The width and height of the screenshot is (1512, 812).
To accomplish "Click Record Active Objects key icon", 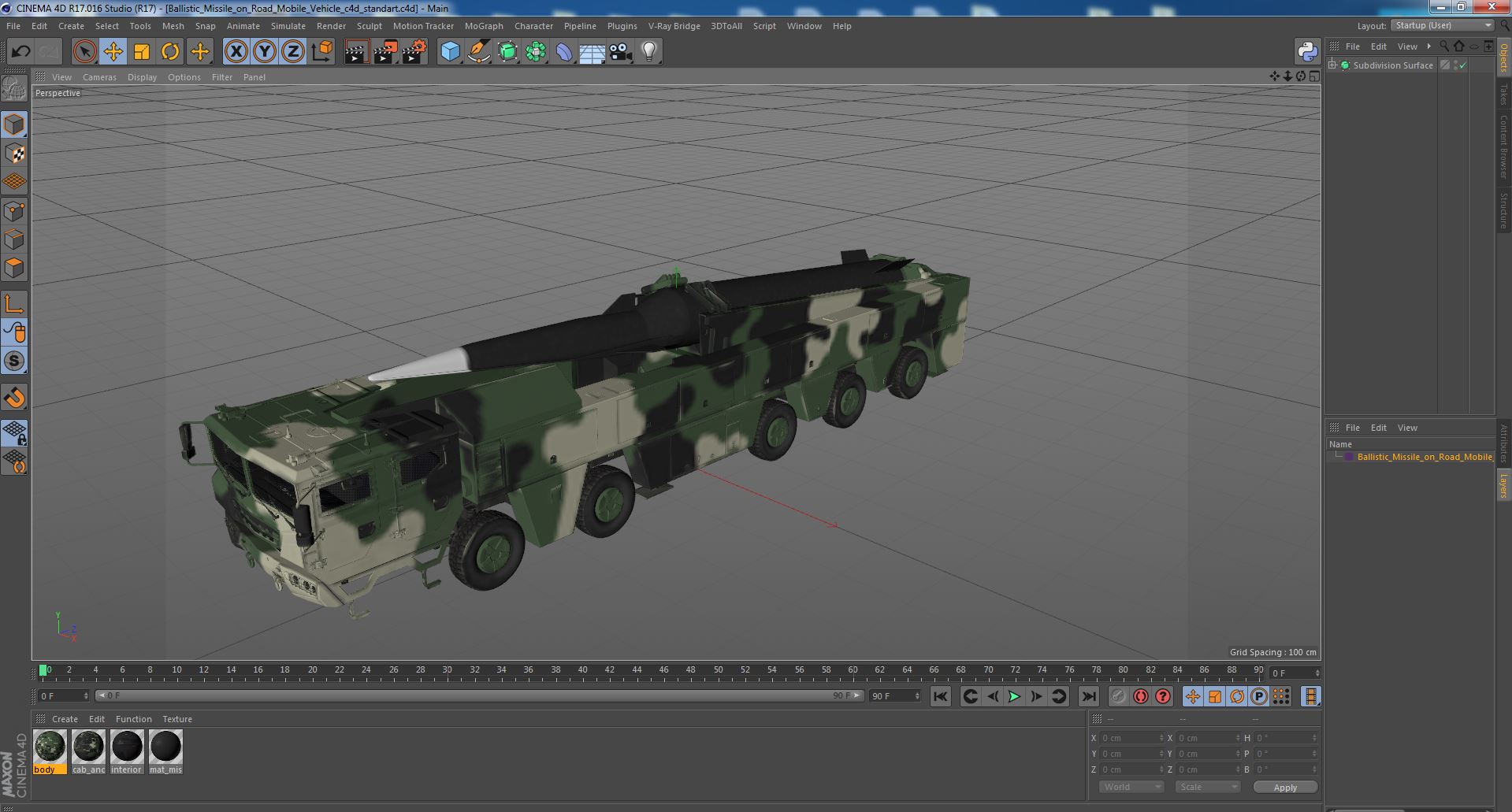I will click(1118, 696).
